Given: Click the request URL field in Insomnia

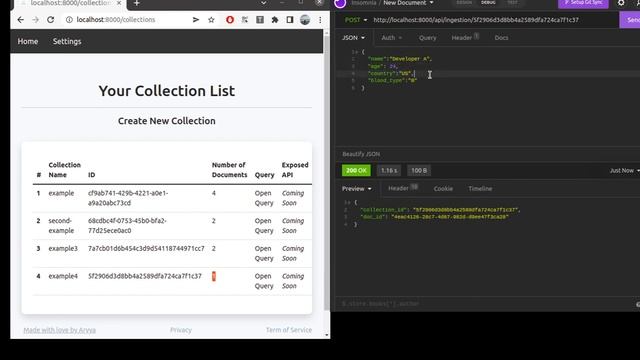Looking at the screenshot, I should 476,20.
